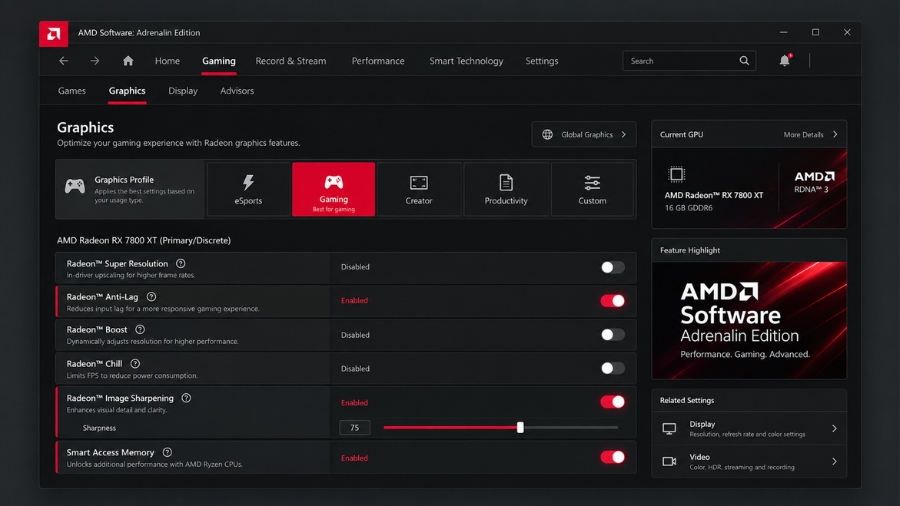Screen dimensions: 900x506
Task: Open the Home tab
Action: [x=167, y=61]
